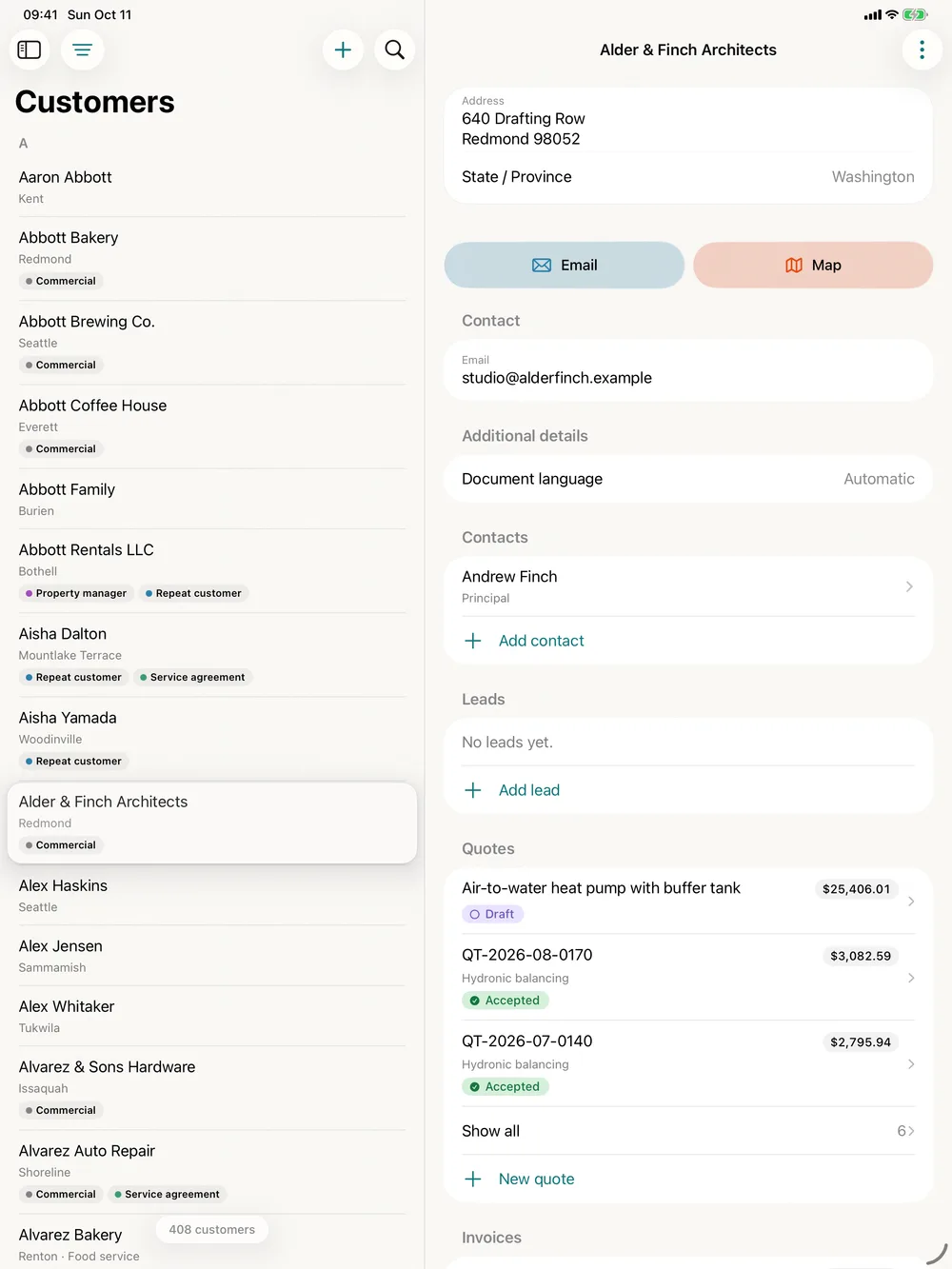Click plus icon beside Add contact
952x1269 pixels.
[473, 641]
